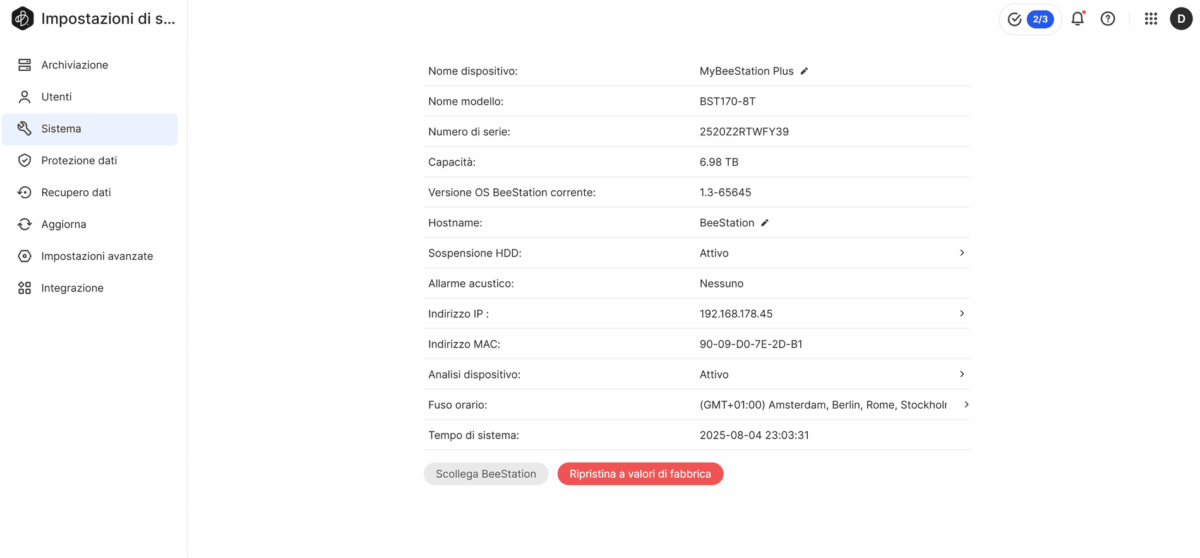The height and width of the screenshot is (558, 1200).
Task: Click the Utenti person icon
Action: coord(25,97)
